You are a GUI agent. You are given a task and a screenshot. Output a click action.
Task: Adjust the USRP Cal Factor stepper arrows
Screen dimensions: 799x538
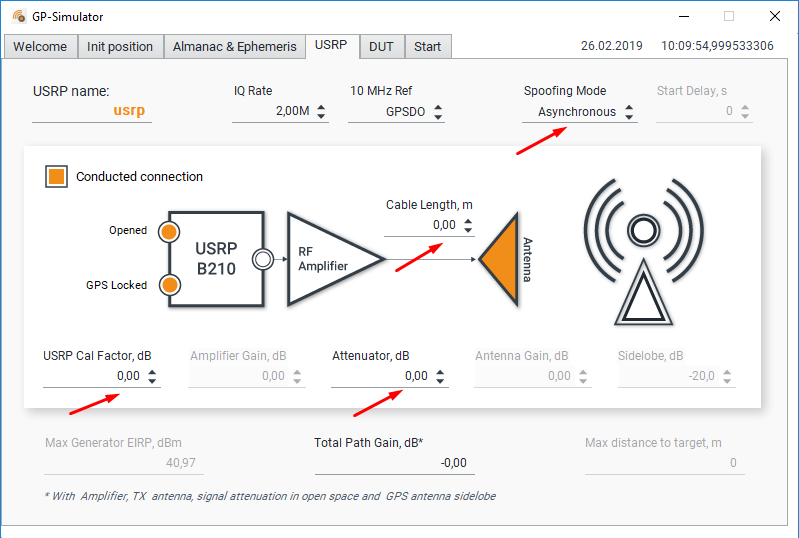coord(152,377)
